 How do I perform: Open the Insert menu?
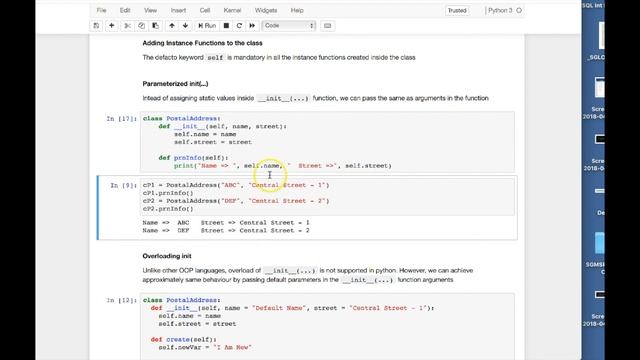[178, 10]
